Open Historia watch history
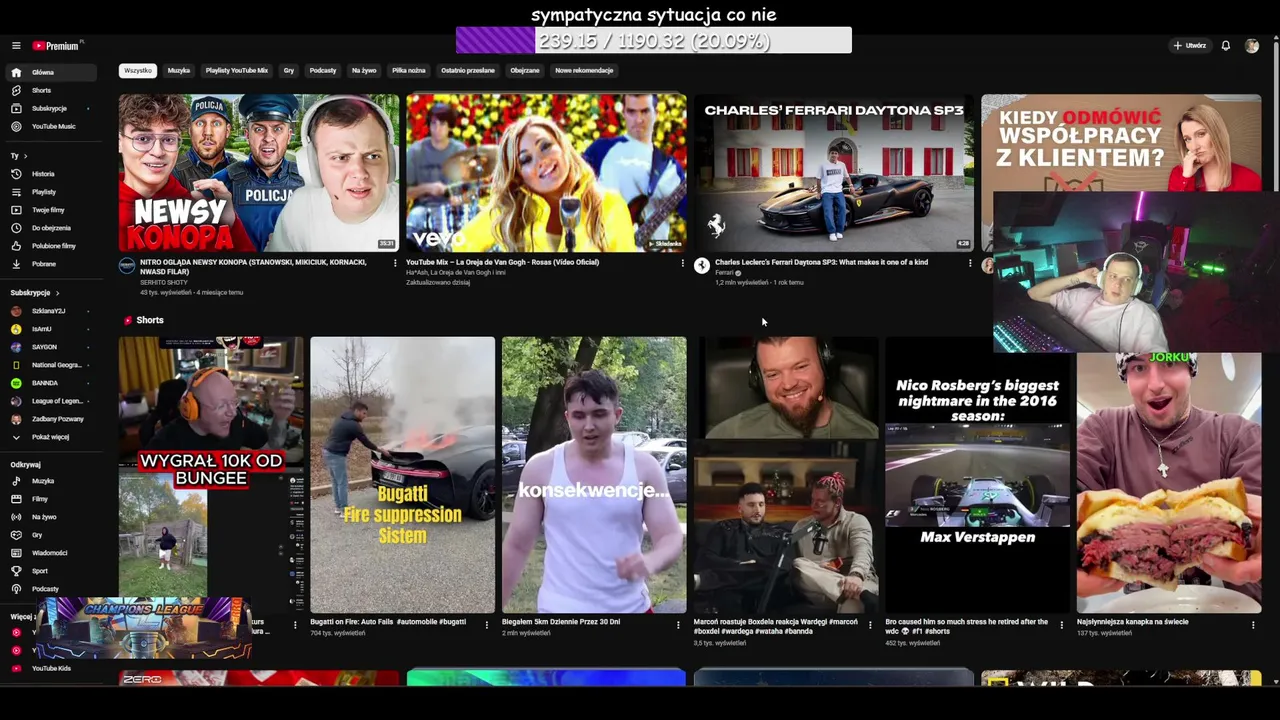Viewport: 1280px width, 720px height. click(50, 174)
